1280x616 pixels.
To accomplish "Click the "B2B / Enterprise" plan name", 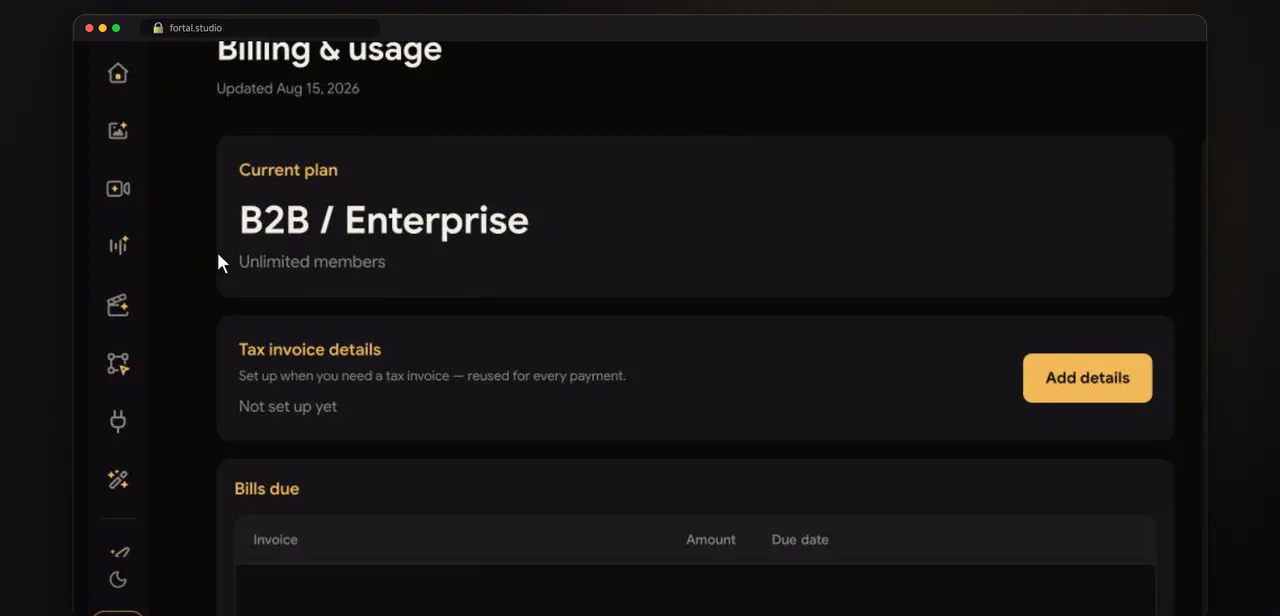I will (x=384, y=220).
